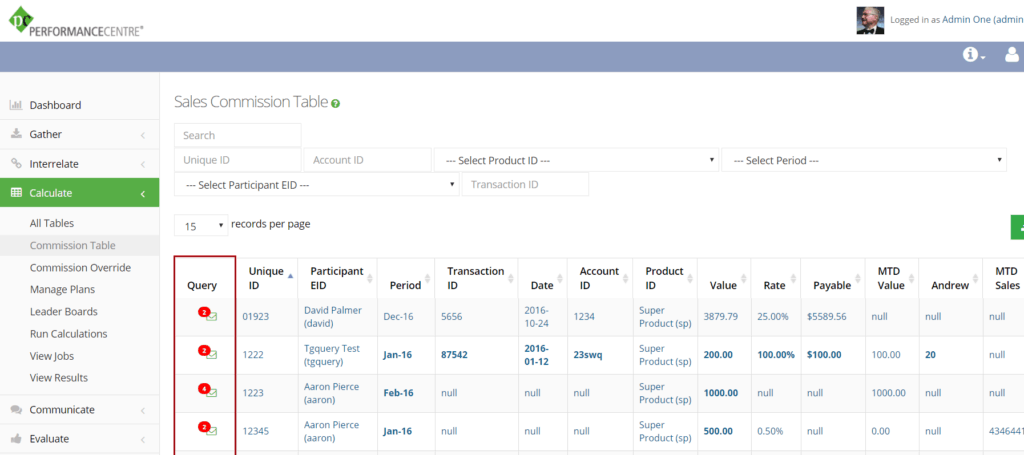Open query messages for Unique ID 1223

(208, 392)
